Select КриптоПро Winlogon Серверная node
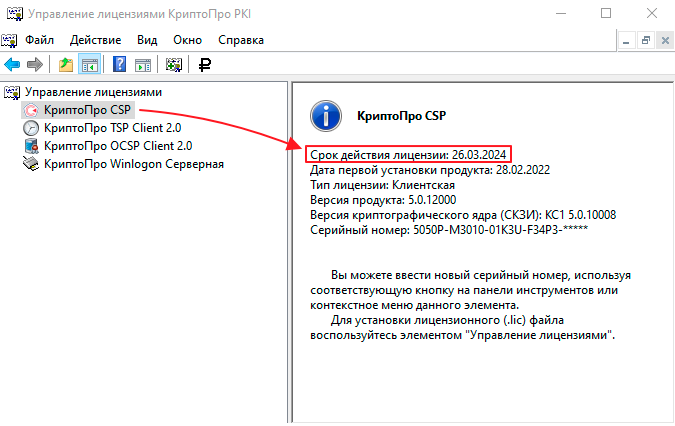 (x=134, y=164)
